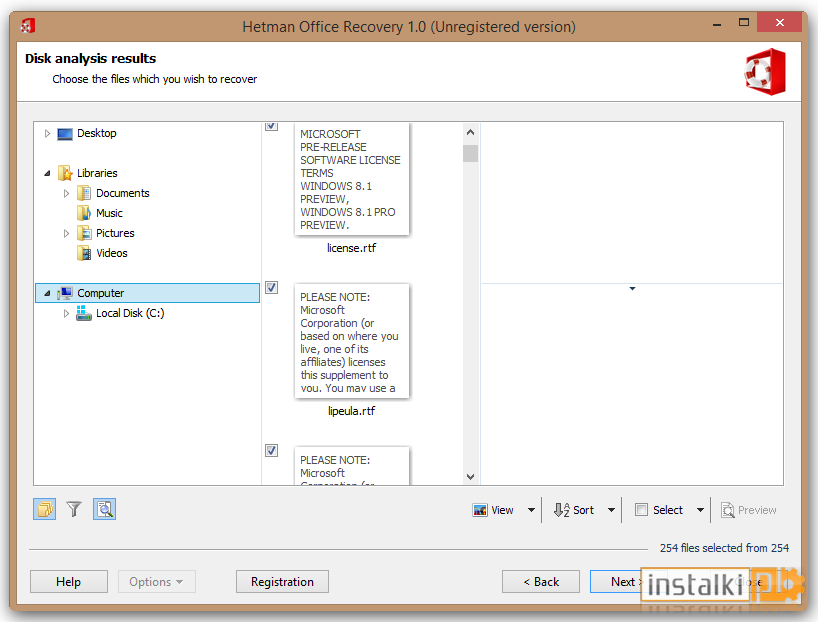Click the Sort A-Z icon

pyautogui.click(x=561, y=510)
